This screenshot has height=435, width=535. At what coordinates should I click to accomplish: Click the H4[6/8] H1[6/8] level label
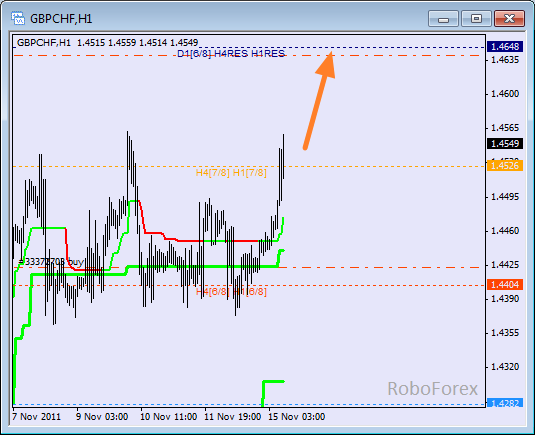[231, 292]
